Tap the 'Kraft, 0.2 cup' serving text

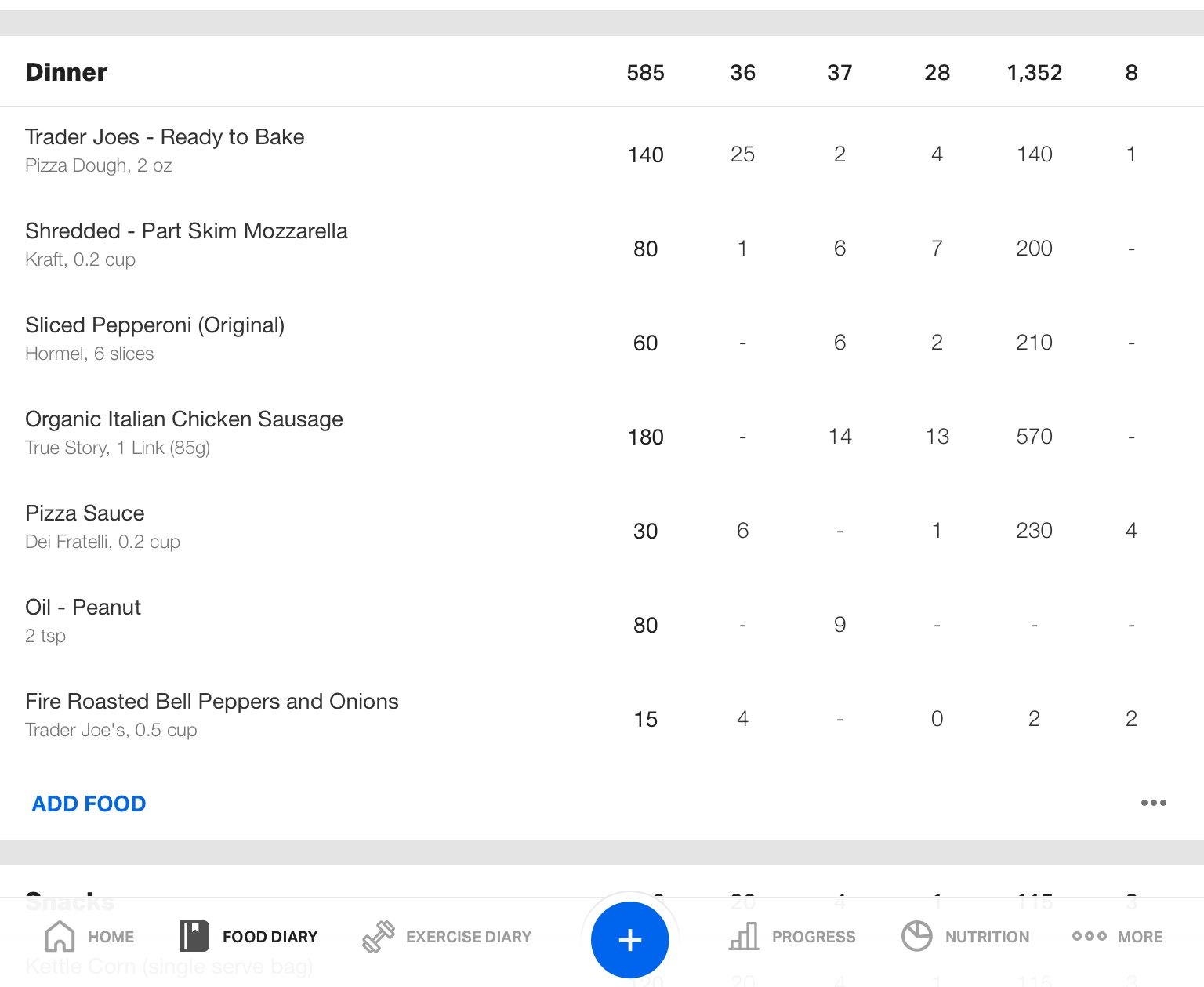(80, 259)
